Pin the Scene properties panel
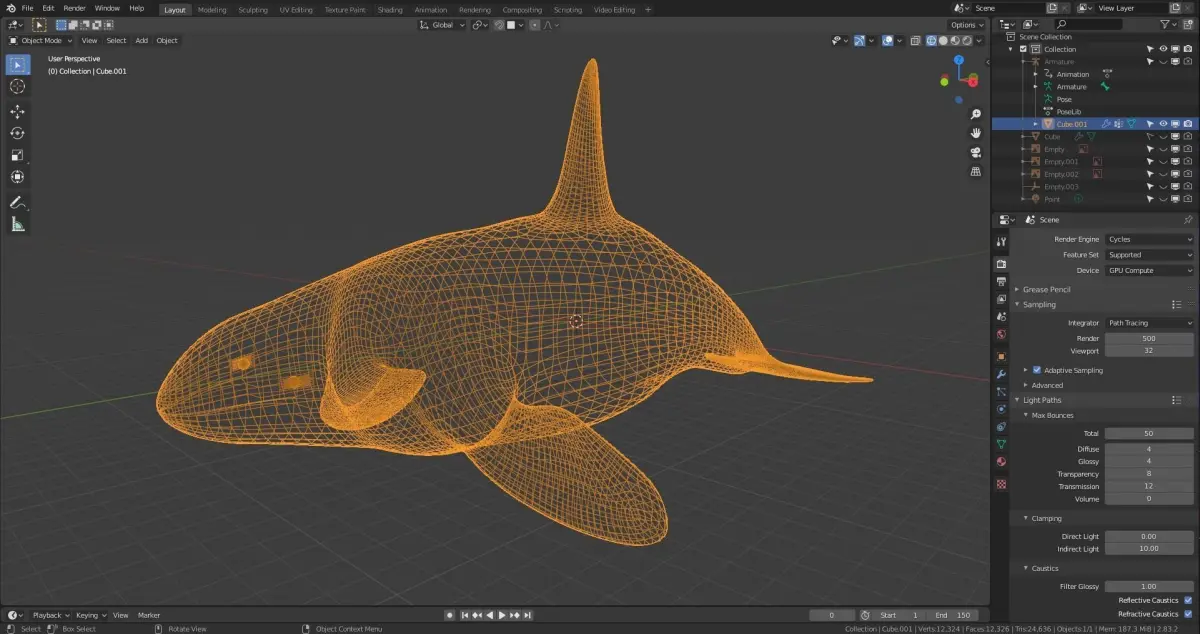The image size is (1200, 634). (1188, 219)
